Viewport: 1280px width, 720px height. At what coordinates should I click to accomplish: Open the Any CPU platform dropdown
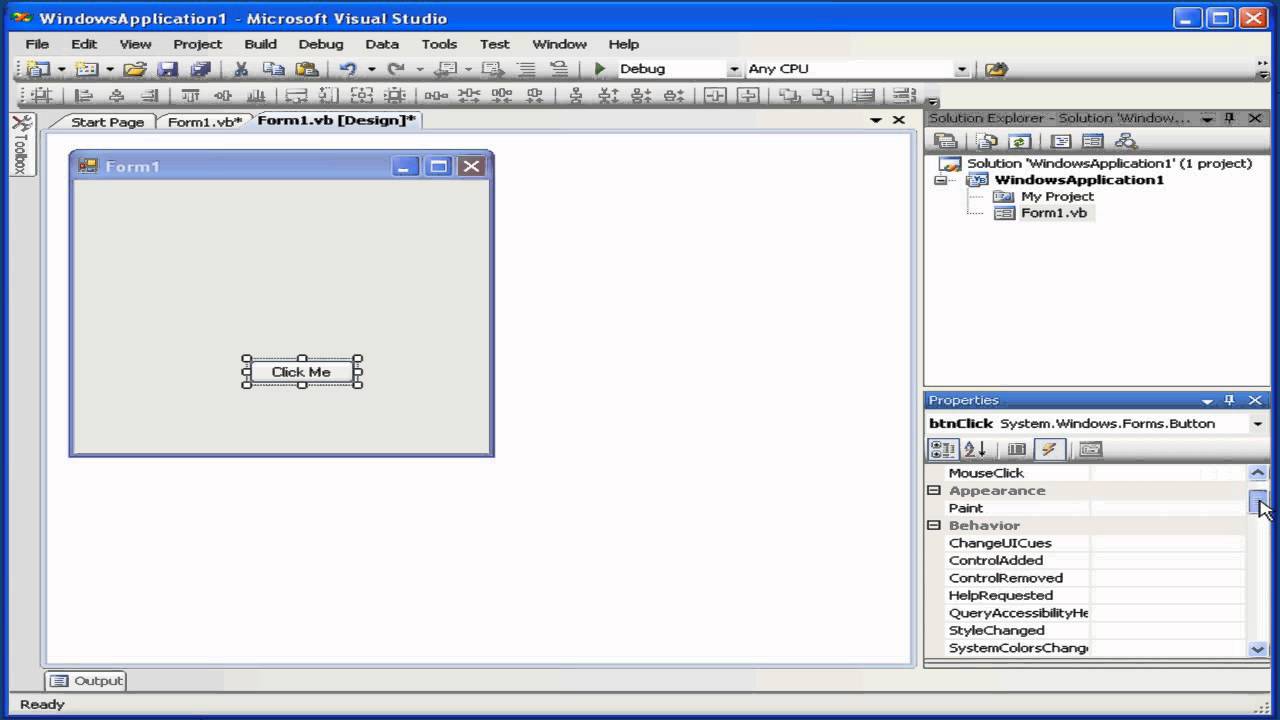pyautogui.click(x=962, y=69)
